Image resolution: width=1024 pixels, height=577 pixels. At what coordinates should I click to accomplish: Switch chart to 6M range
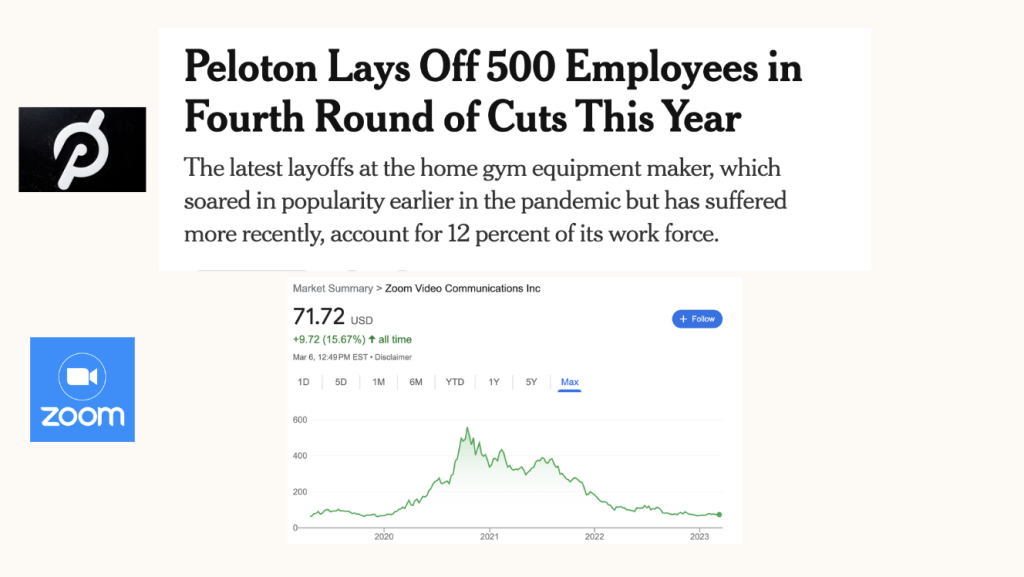tap(416, 382)
